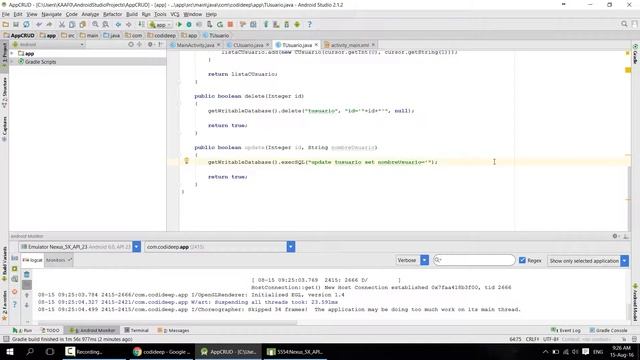Open the TODO tool window

[50, 330]
